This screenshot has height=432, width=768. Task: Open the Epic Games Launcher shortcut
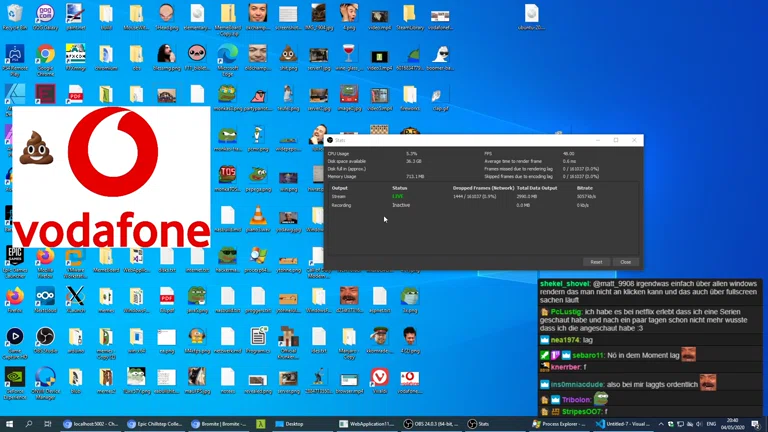(15, 257)
